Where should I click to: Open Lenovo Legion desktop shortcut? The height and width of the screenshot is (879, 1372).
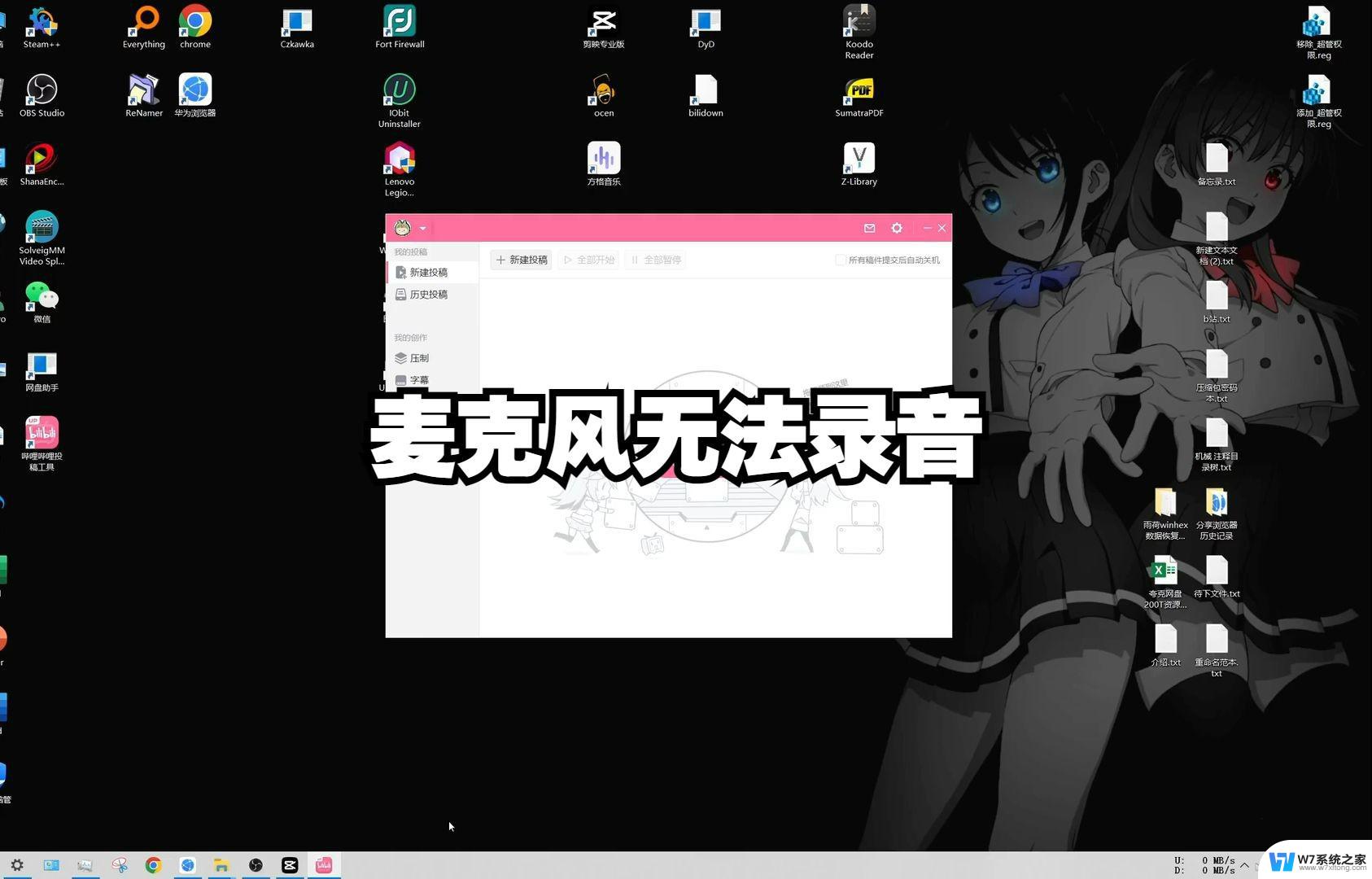(400, 169)
